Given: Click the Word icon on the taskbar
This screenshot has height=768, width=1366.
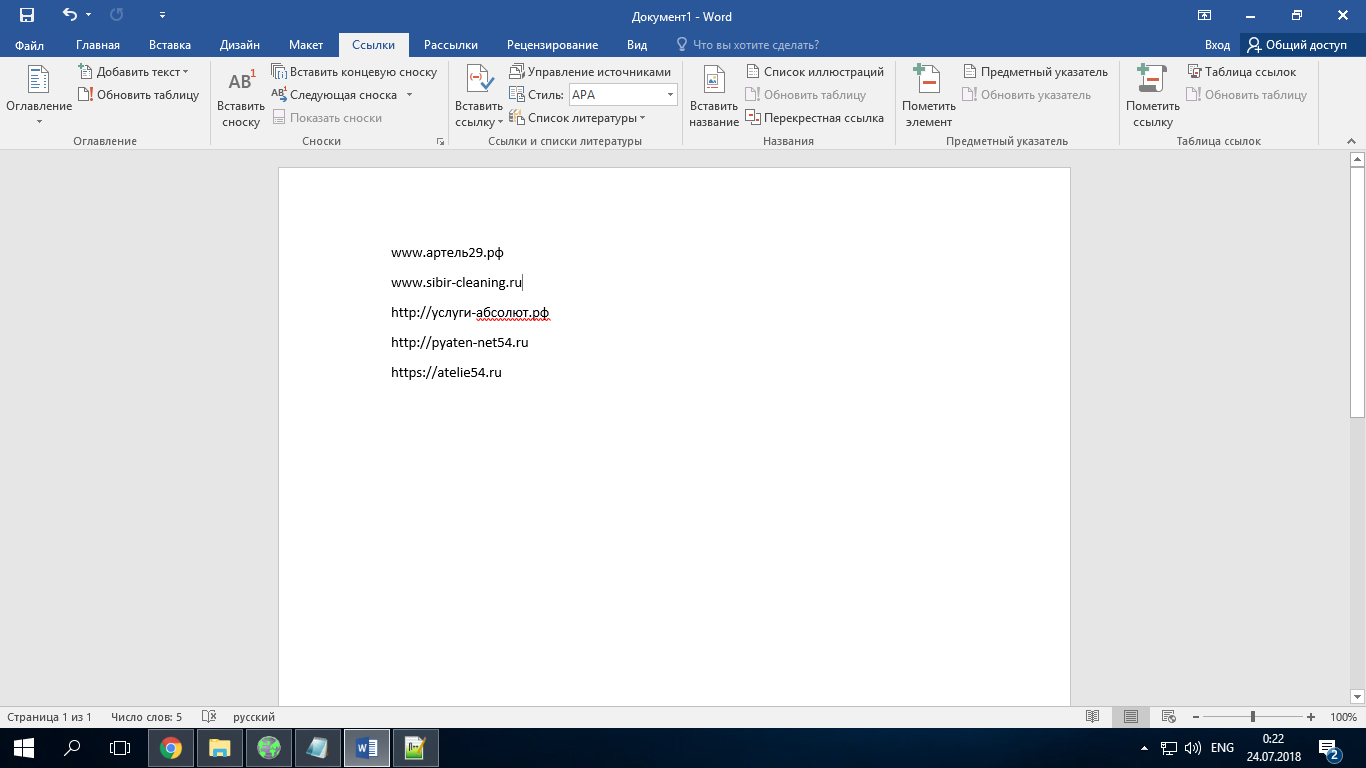Looking at the screenshot, I should click(366, 748).
